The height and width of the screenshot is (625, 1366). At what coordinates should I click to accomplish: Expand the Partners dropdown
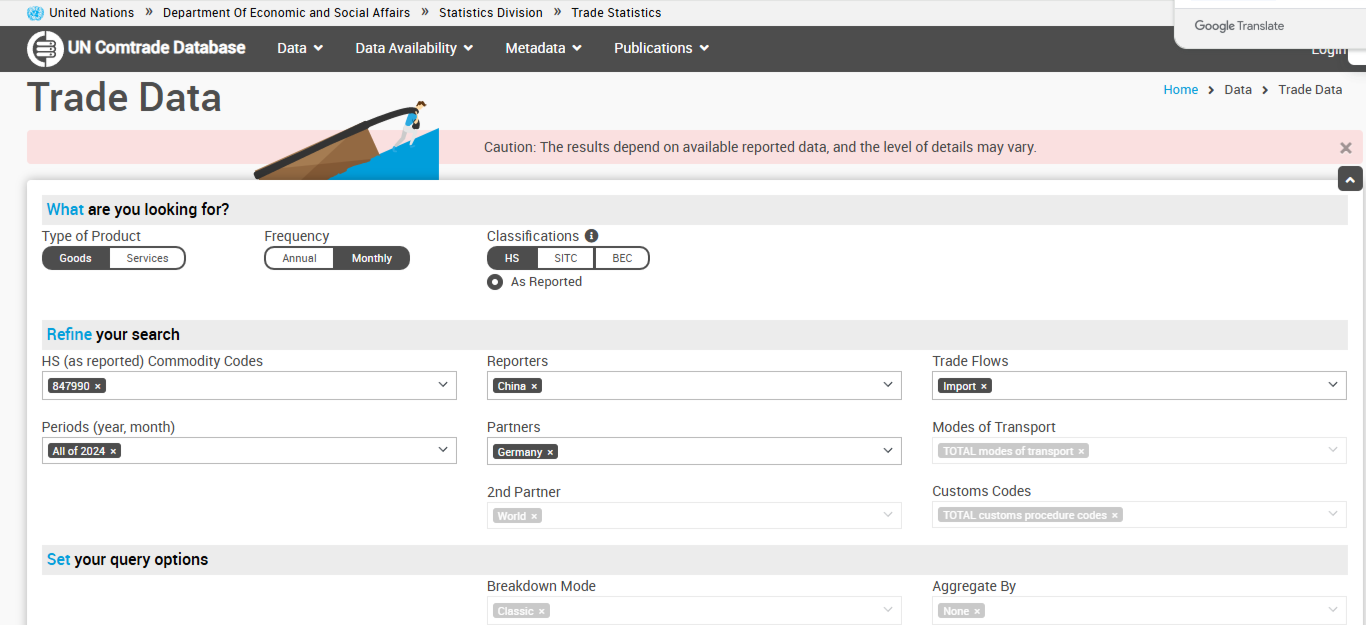coord(888,451)
